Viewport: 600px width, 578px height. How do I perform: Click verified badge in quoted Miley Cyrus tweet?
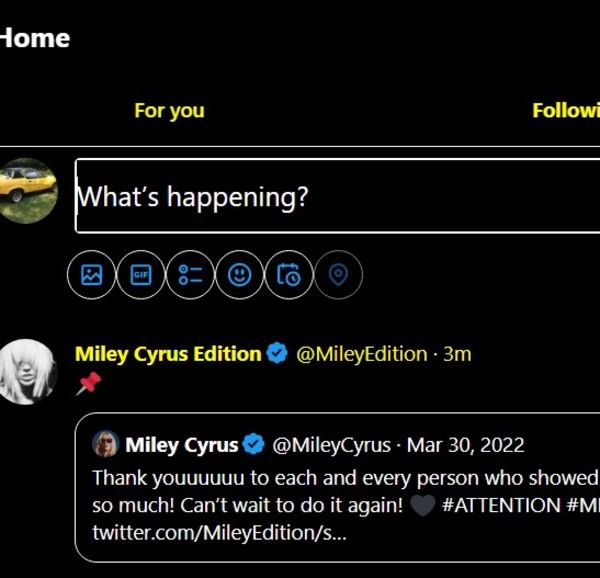pos(255,444)
